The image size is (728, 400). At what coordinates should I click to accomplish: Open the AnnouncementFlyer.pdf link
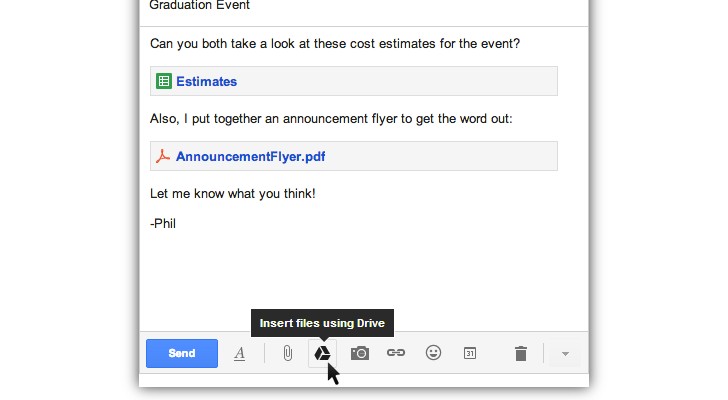point(250,156)
